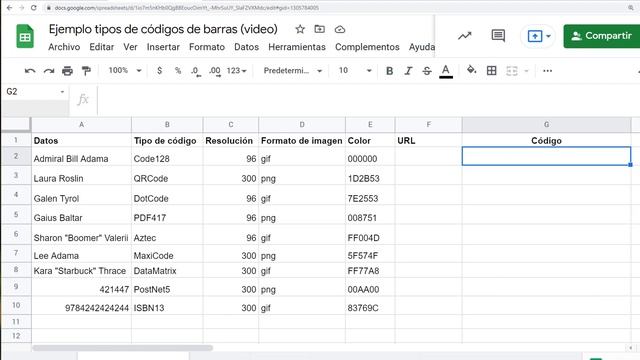Increase decimal places
The width and height of the screenshot is (640, 360).
[x=215, y=71]
